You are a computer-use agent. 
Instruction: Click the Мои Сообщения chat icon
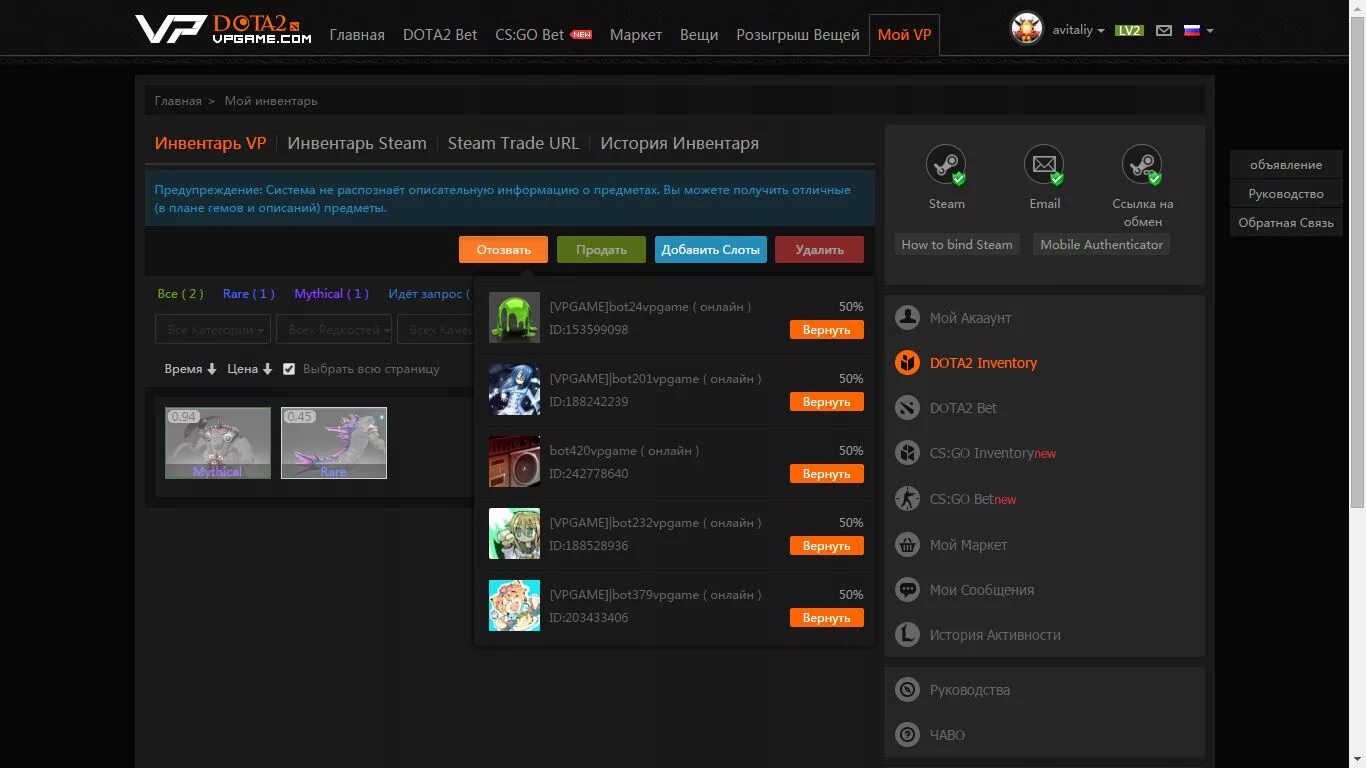907,590
